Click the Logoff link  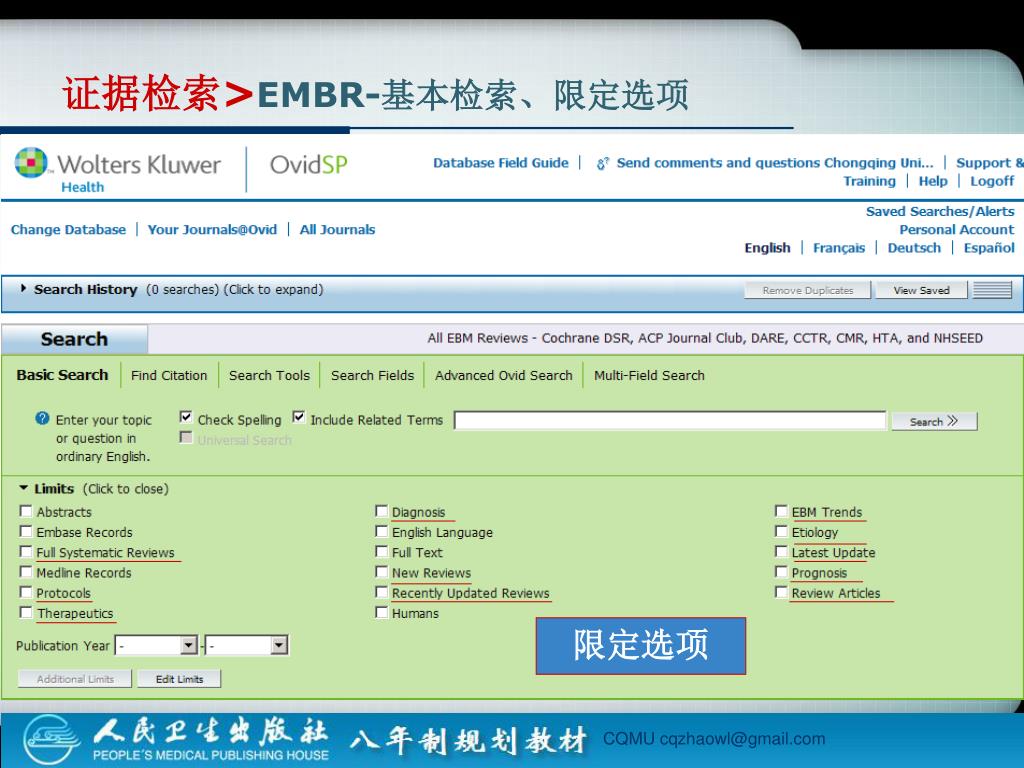tap(992, 181)
